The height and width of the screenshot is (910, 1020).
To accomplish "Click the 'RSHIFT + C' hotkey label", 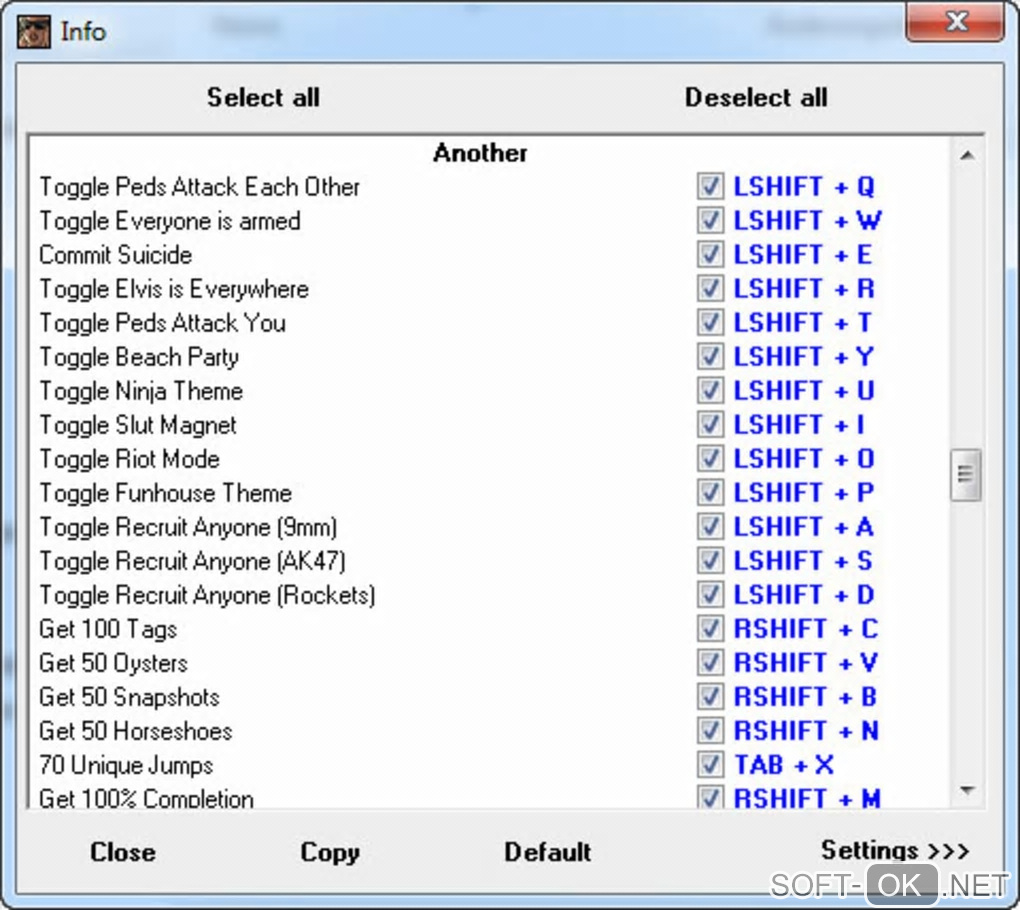I will pyautogui.click(x=806, y=629).
